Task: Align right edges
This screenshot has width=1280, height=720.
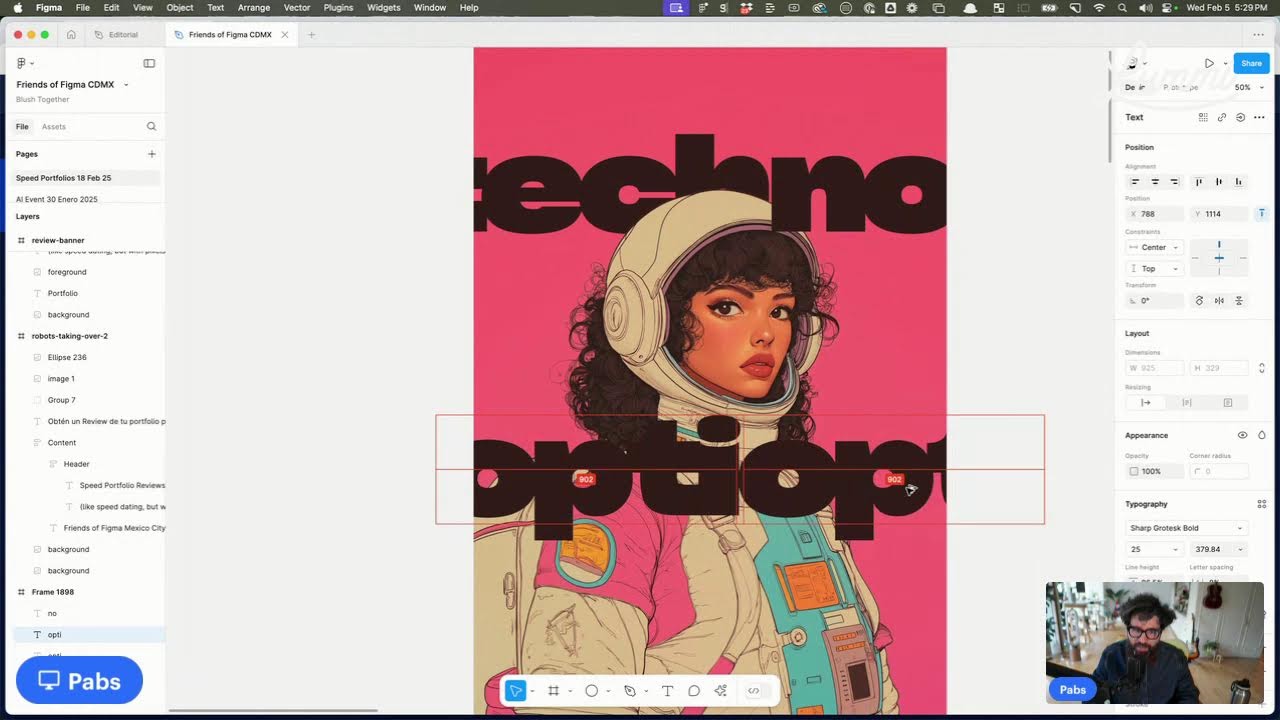Action: [1174, 182]
